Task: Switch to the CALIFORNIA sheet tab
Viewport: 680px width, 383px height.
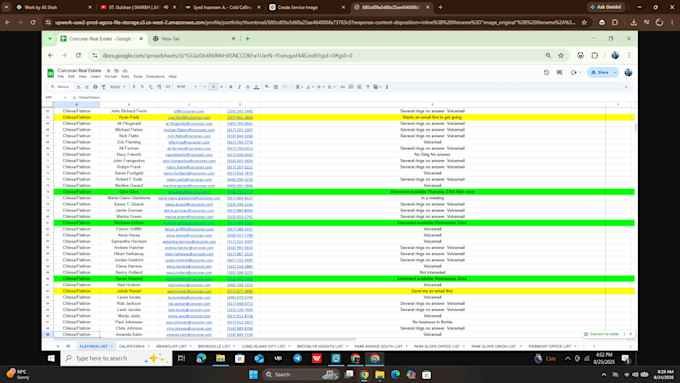Action: (x=132, y=346)
